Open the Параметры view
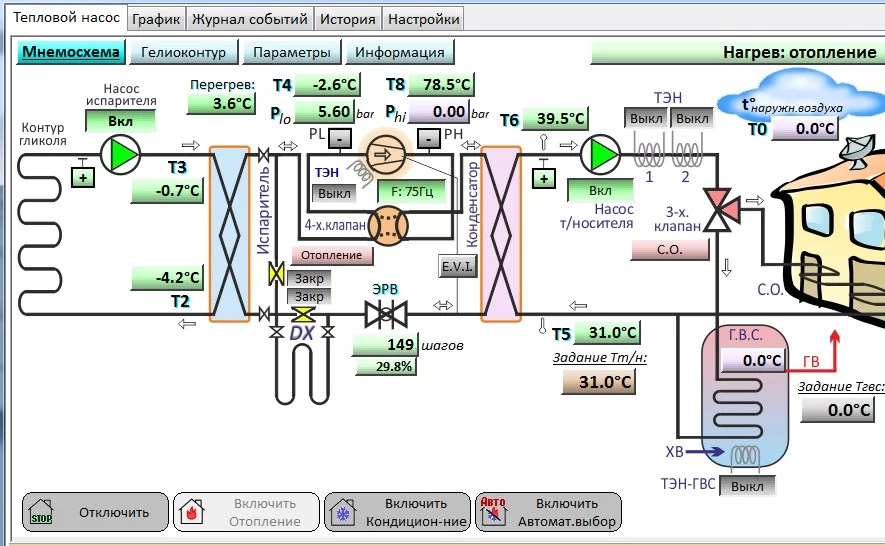Screen dimensions: 885x546 [x=291, y=53]
